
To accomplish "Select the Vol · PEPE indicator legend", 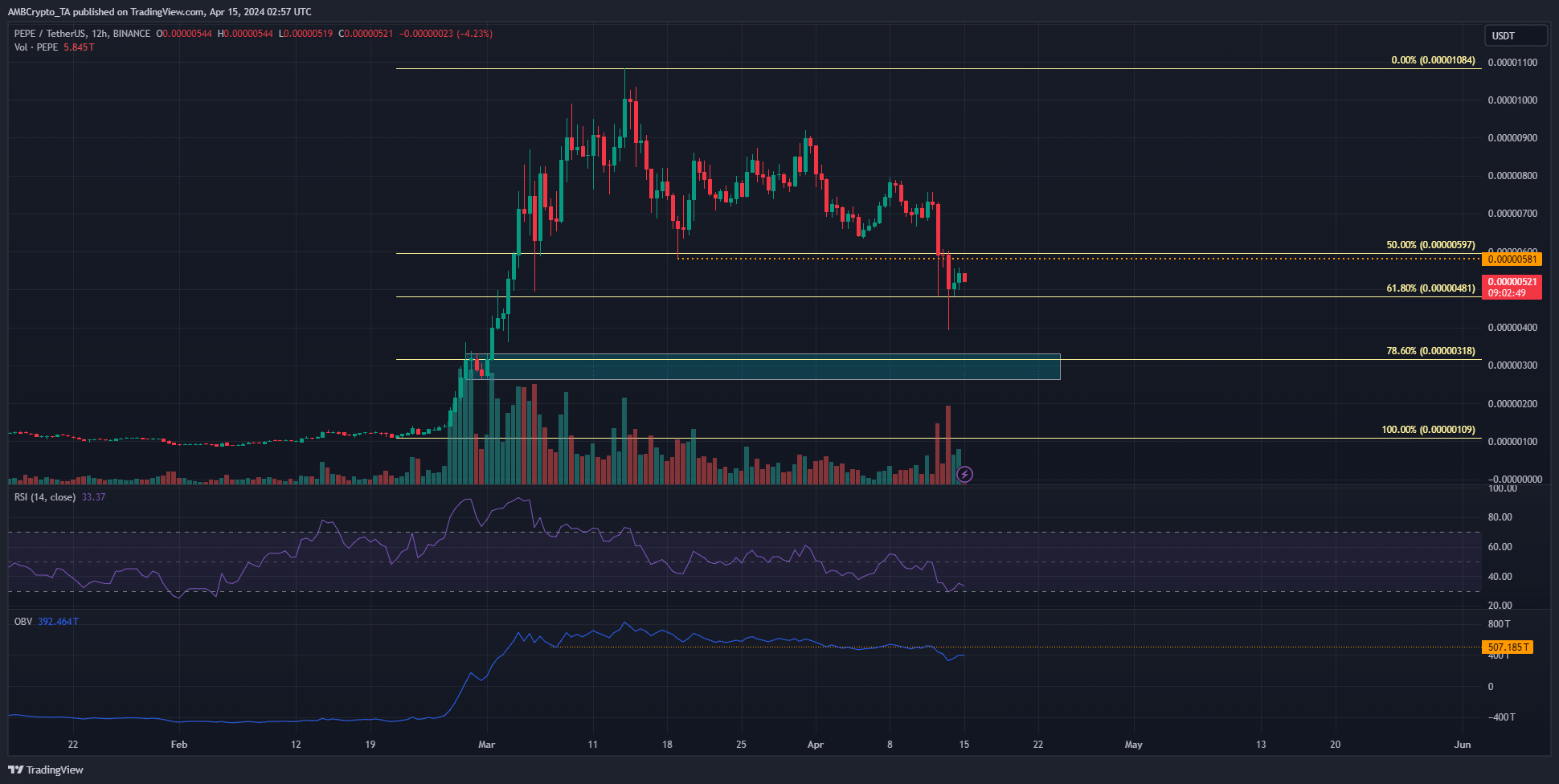I will pos(36,47).
